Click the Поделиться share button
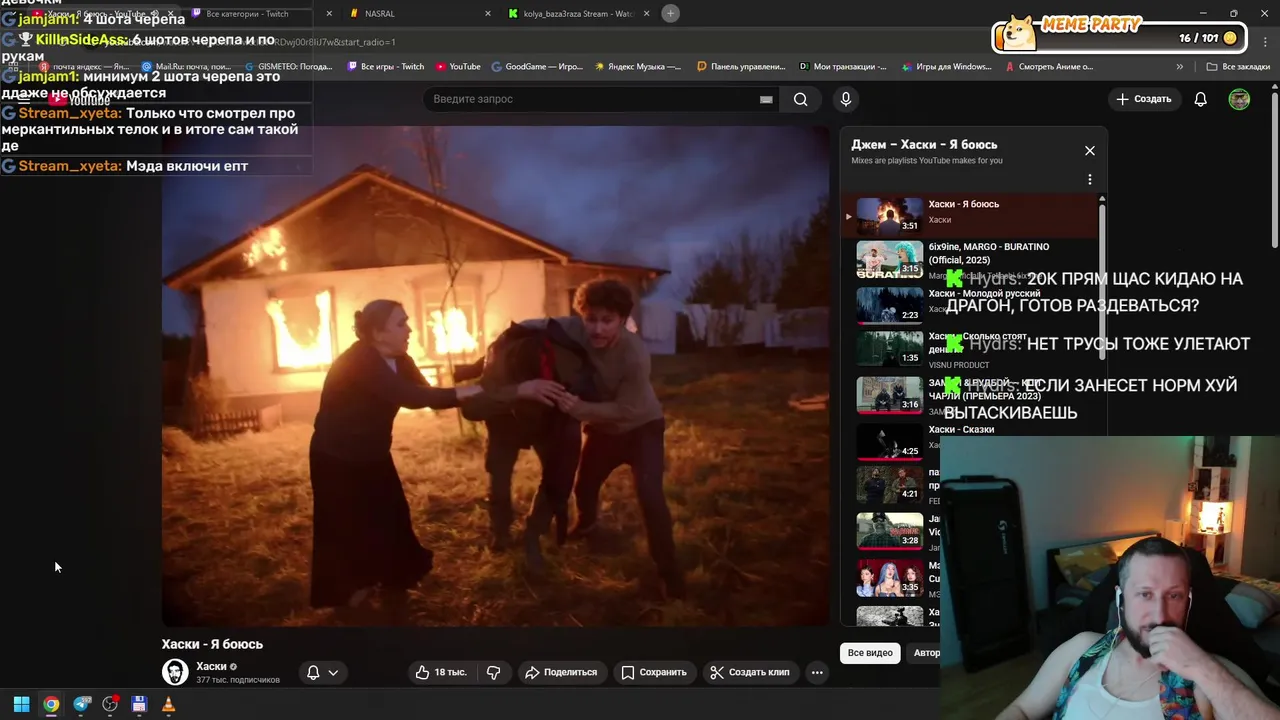 click(561, 672)
